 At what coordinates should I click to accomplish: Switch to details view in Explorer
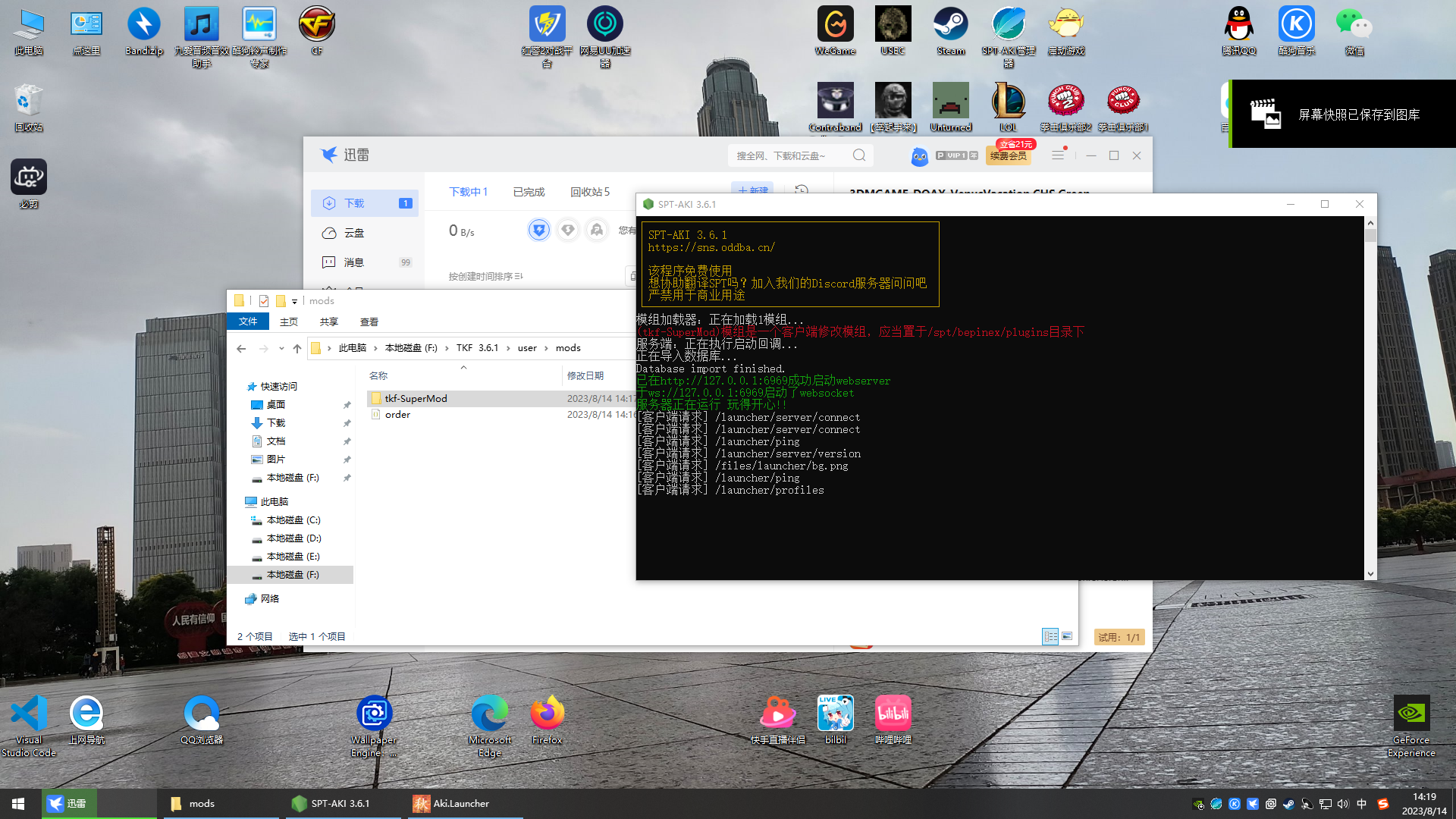click(x=1050, y=636)
